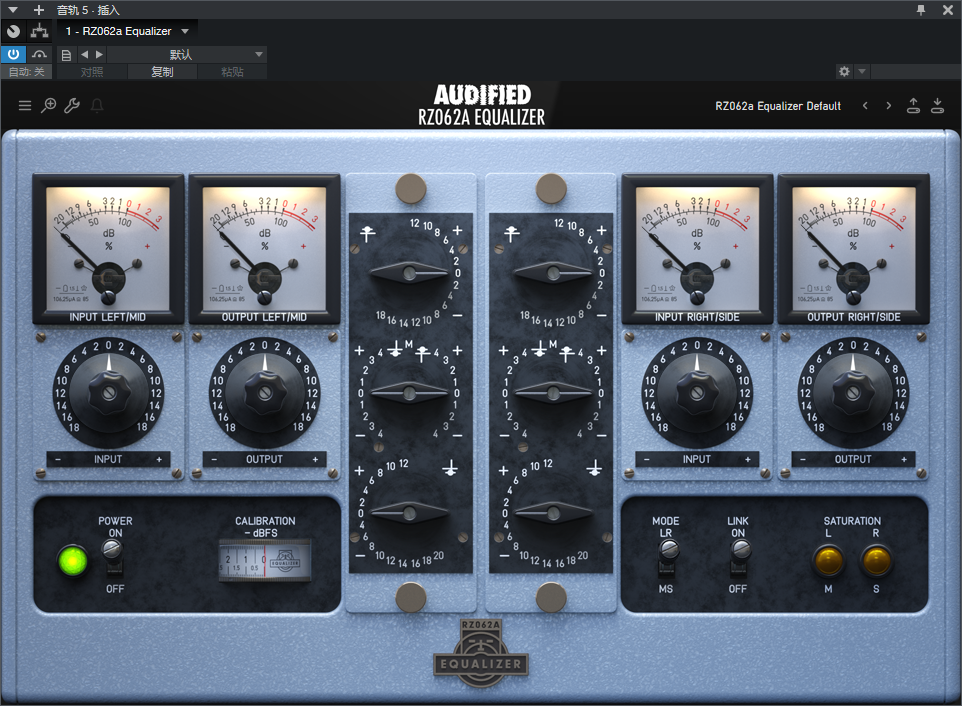Expand the dropdown arrow beside the gear

861,72
